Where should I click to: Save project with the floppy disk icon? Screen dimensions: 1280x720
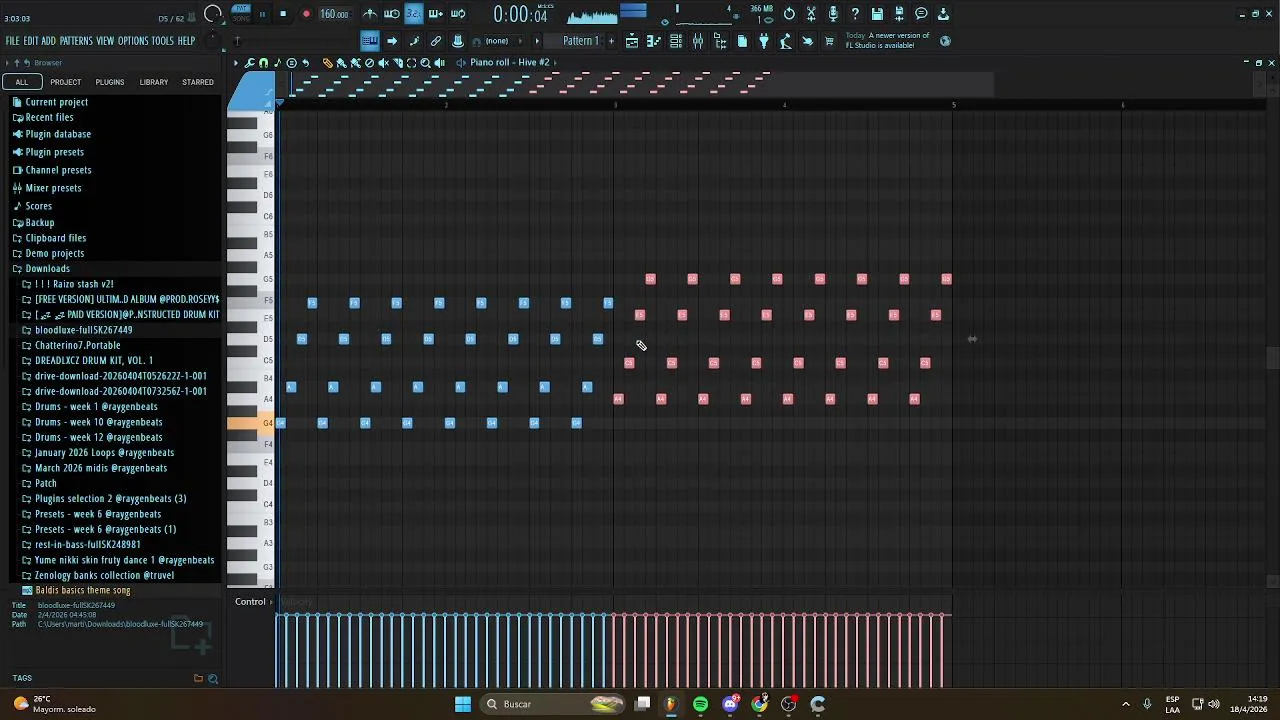(877, 14)
